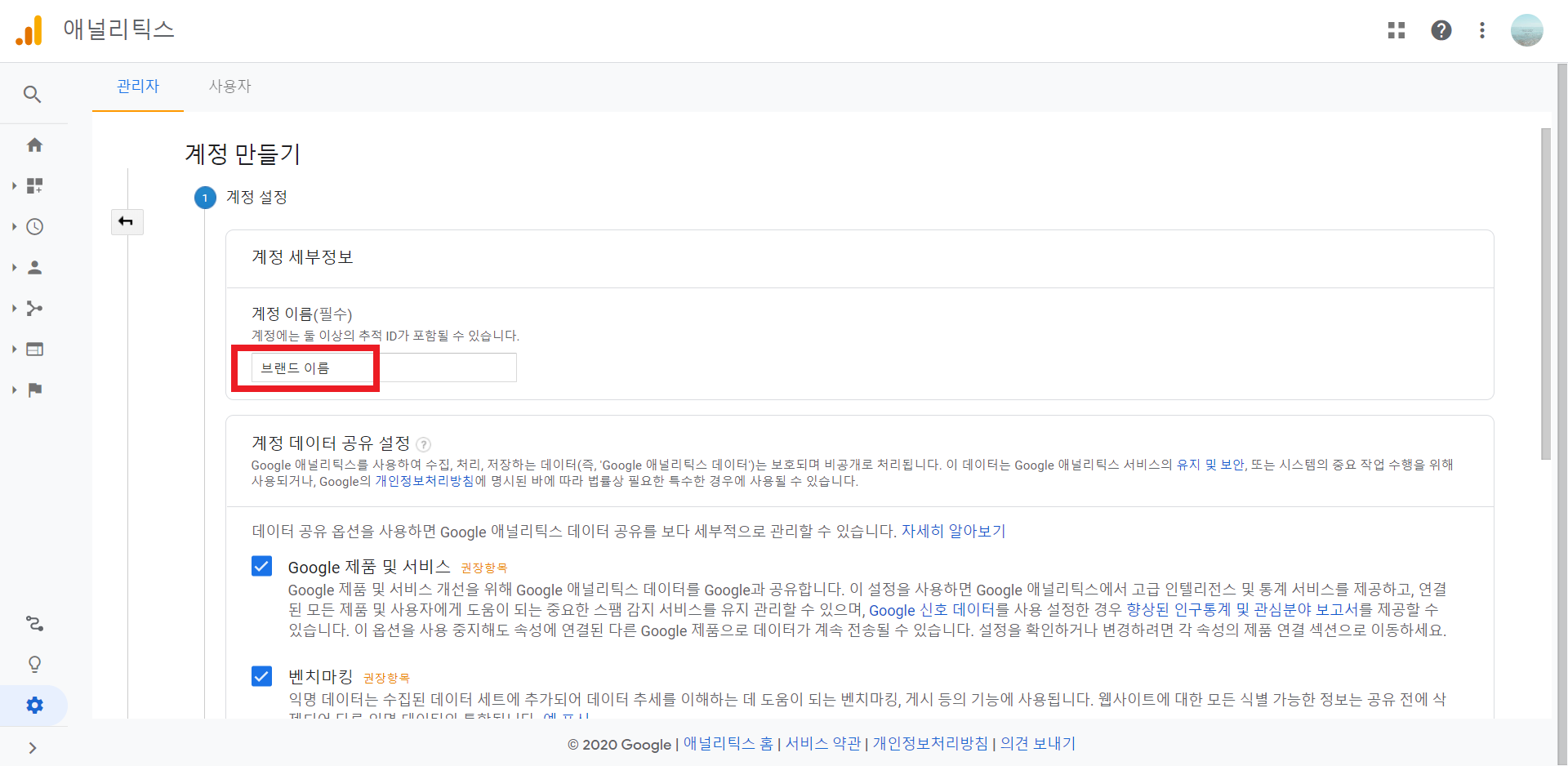Viewport: 1568px width, 766px height.
Task: Expand the Realtime section arrow
Action: pyautogui.click(x=14, y=226)
